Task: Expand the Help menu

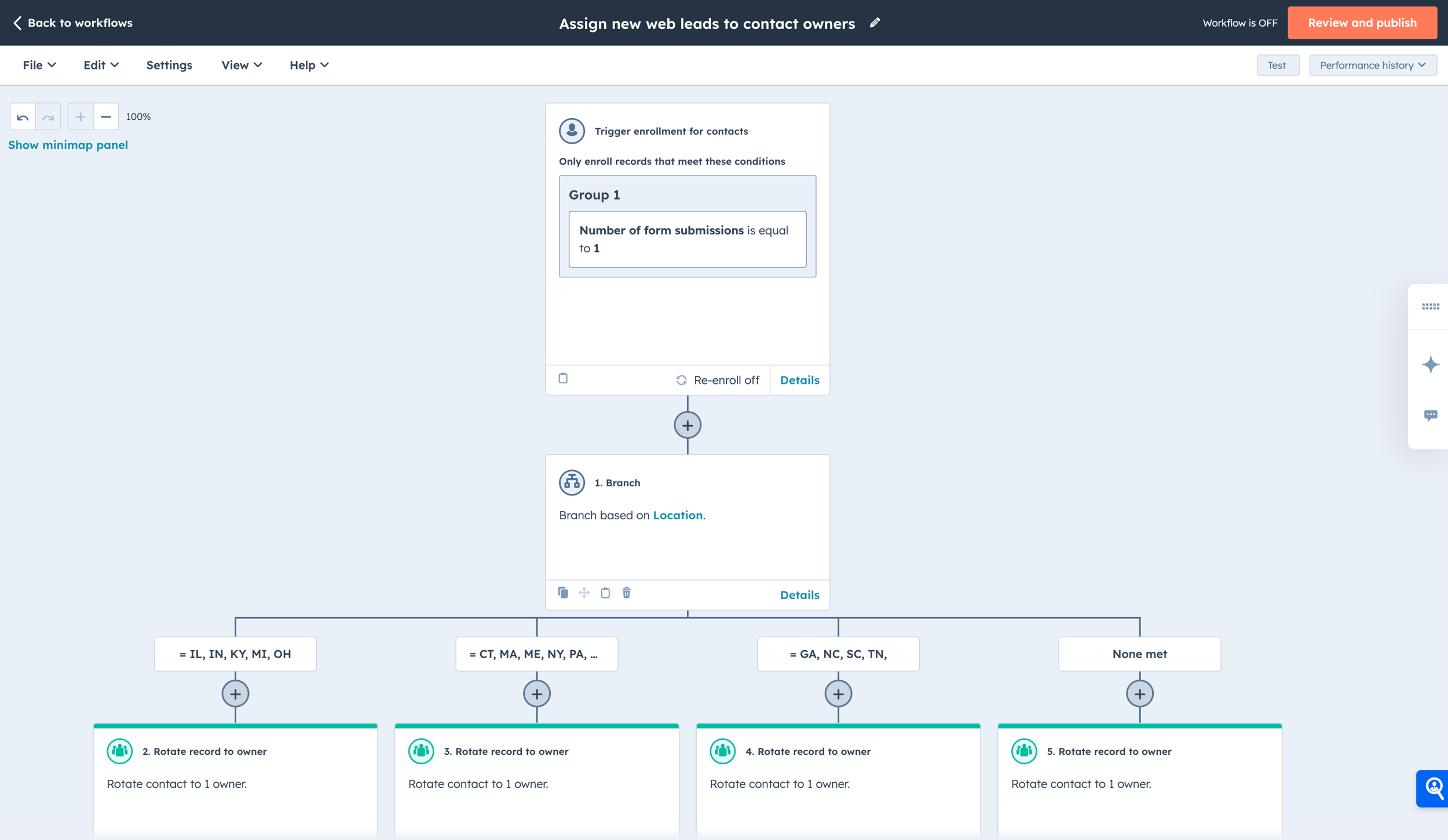Action: click(x=309, y=65)
